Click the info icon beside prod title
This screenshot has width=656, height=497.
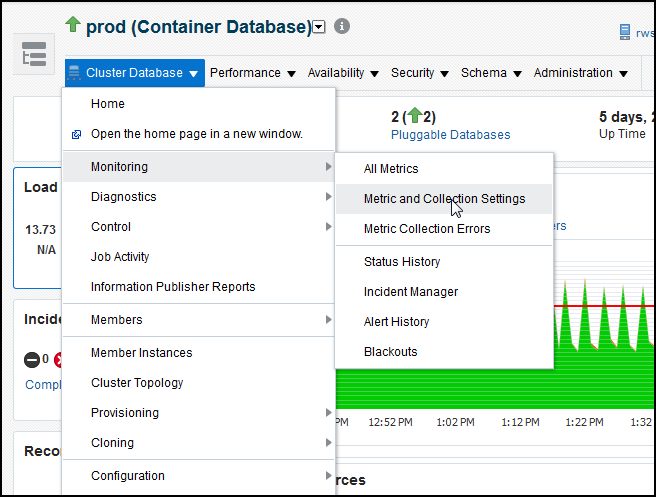click(x=342, y=27)
